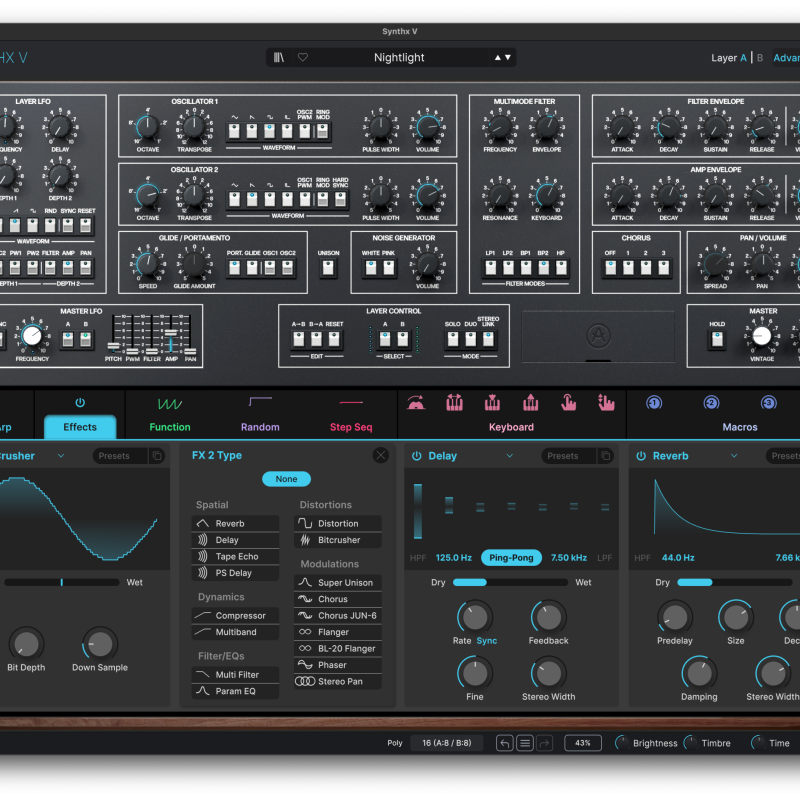The width and height of the screenshot is (800, 800).
Task: Select Compressor under Dynamics
Action: [x=235, y=615]
